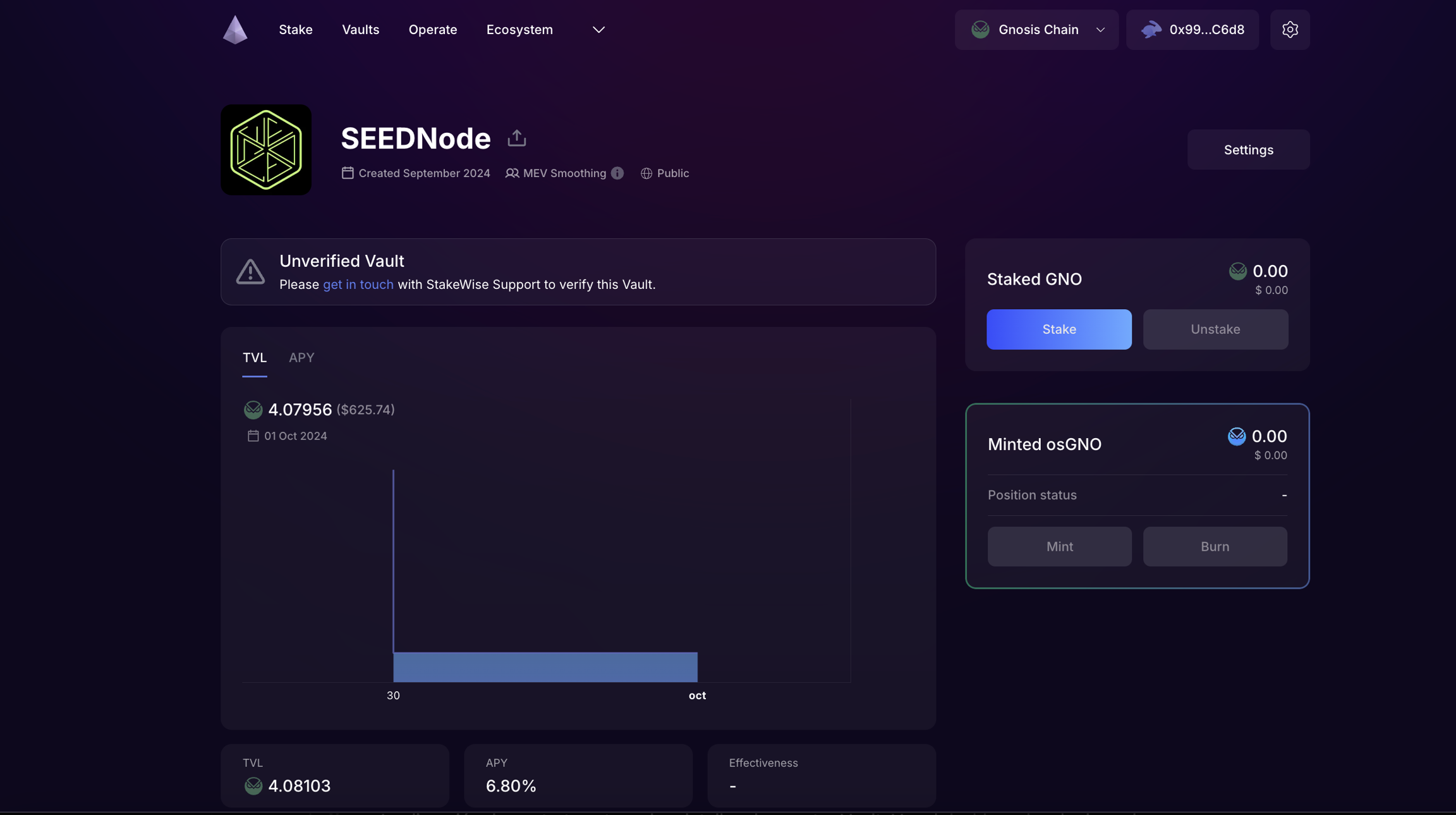Select the TVL chart tab

pos(255,358)
